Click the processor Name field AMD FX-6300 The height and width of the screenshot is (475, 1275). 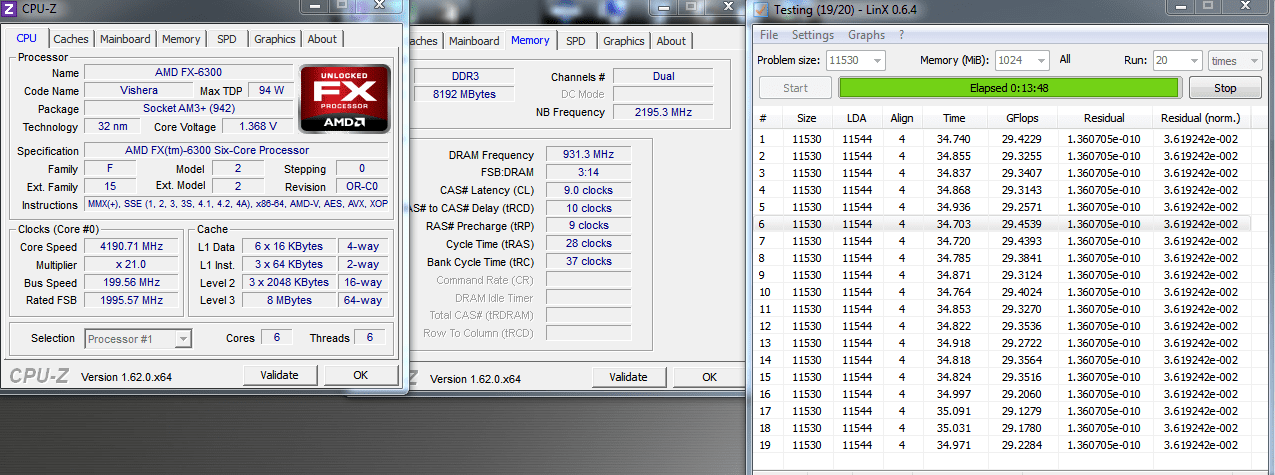pos(188,72)
